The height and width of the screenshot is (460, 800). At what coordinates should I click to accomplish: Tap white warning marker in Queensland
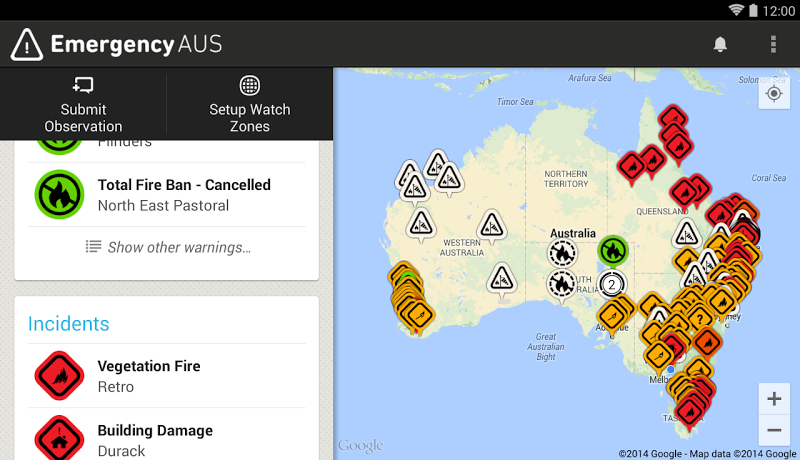(686, 235)
